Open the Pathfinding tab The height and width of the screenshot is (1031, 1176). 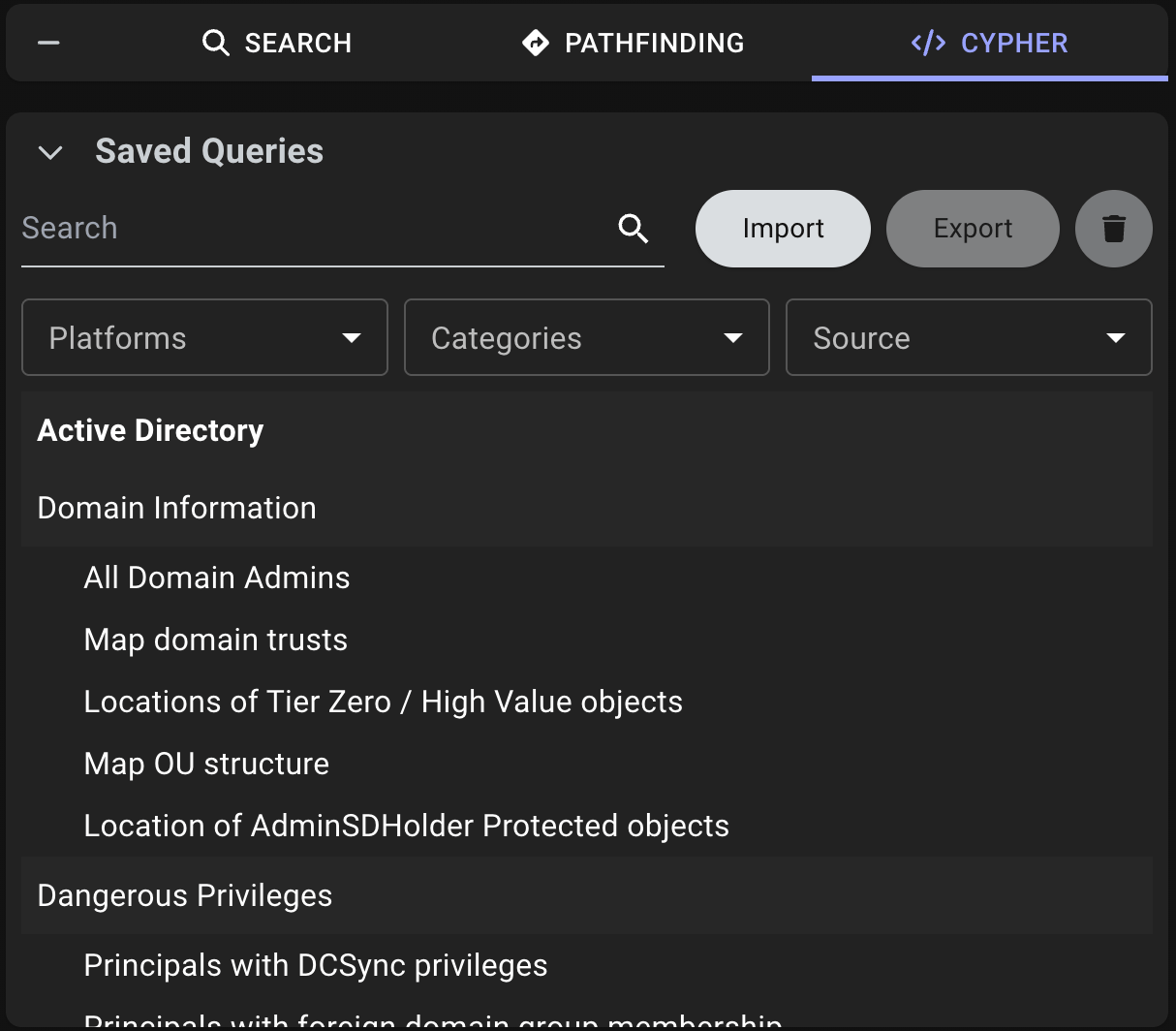pos(634,44)
